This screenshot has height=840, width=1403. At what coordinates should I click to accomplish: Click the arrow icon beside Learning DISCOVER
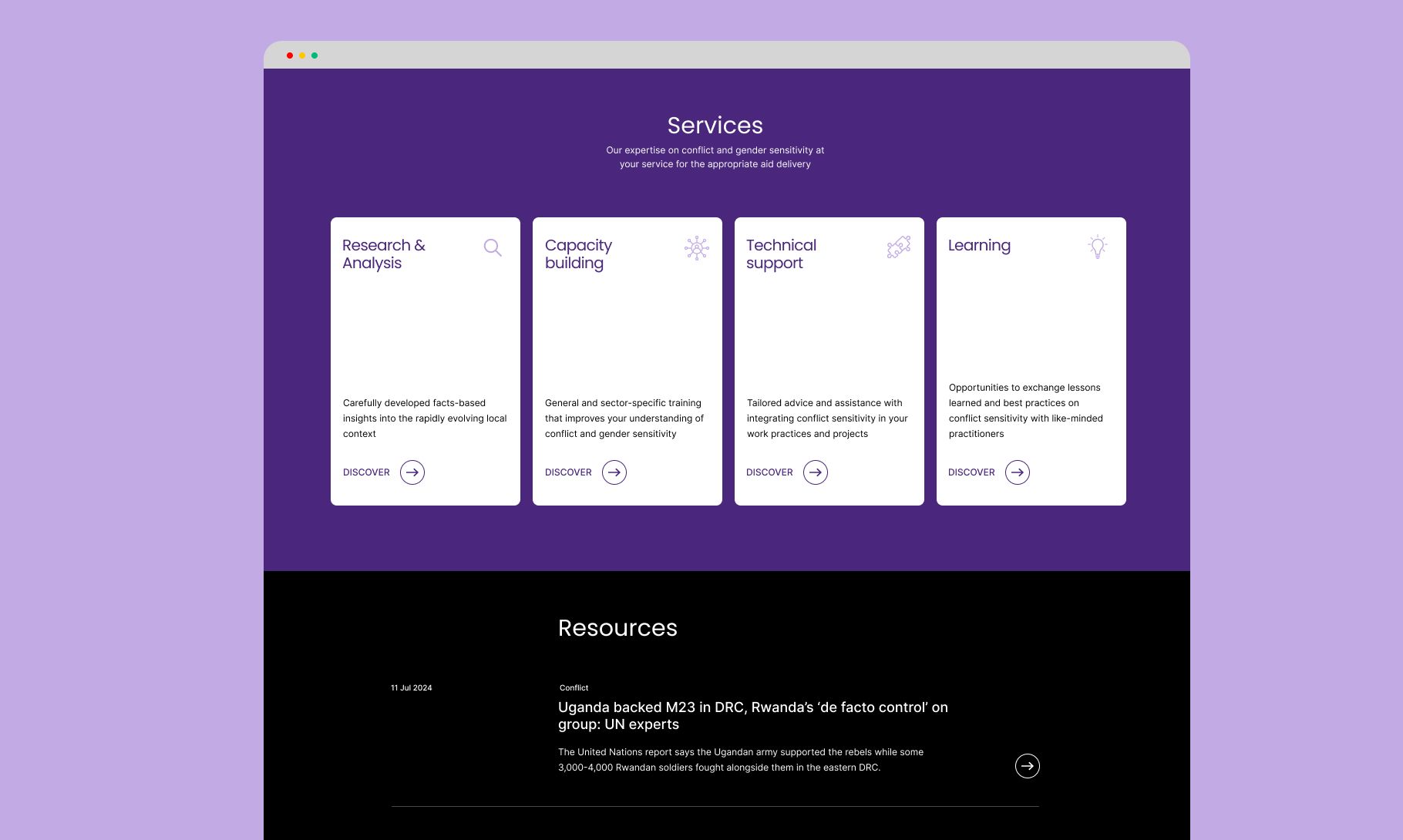click(x=1018, y=472)
